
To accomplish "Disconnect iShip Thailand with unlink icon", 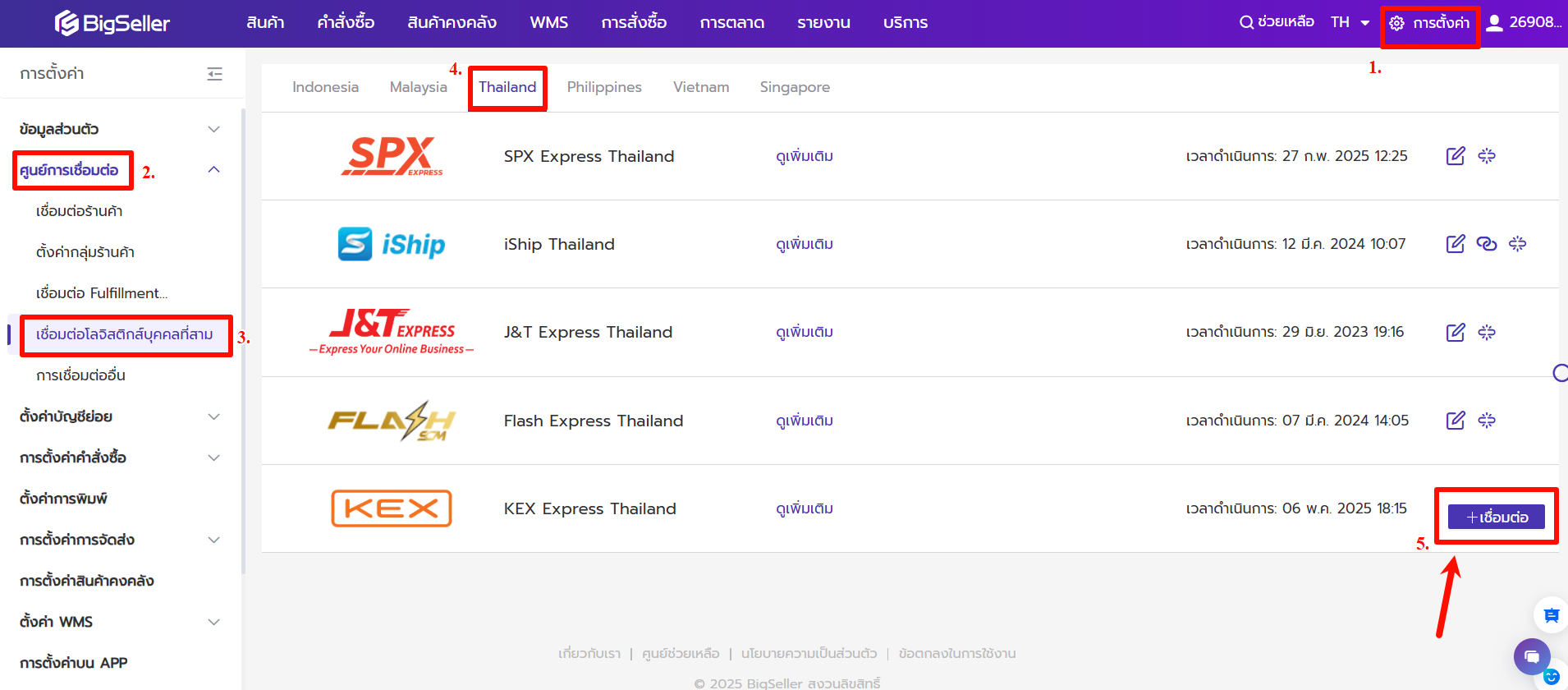I will (x=1518, y=244).
